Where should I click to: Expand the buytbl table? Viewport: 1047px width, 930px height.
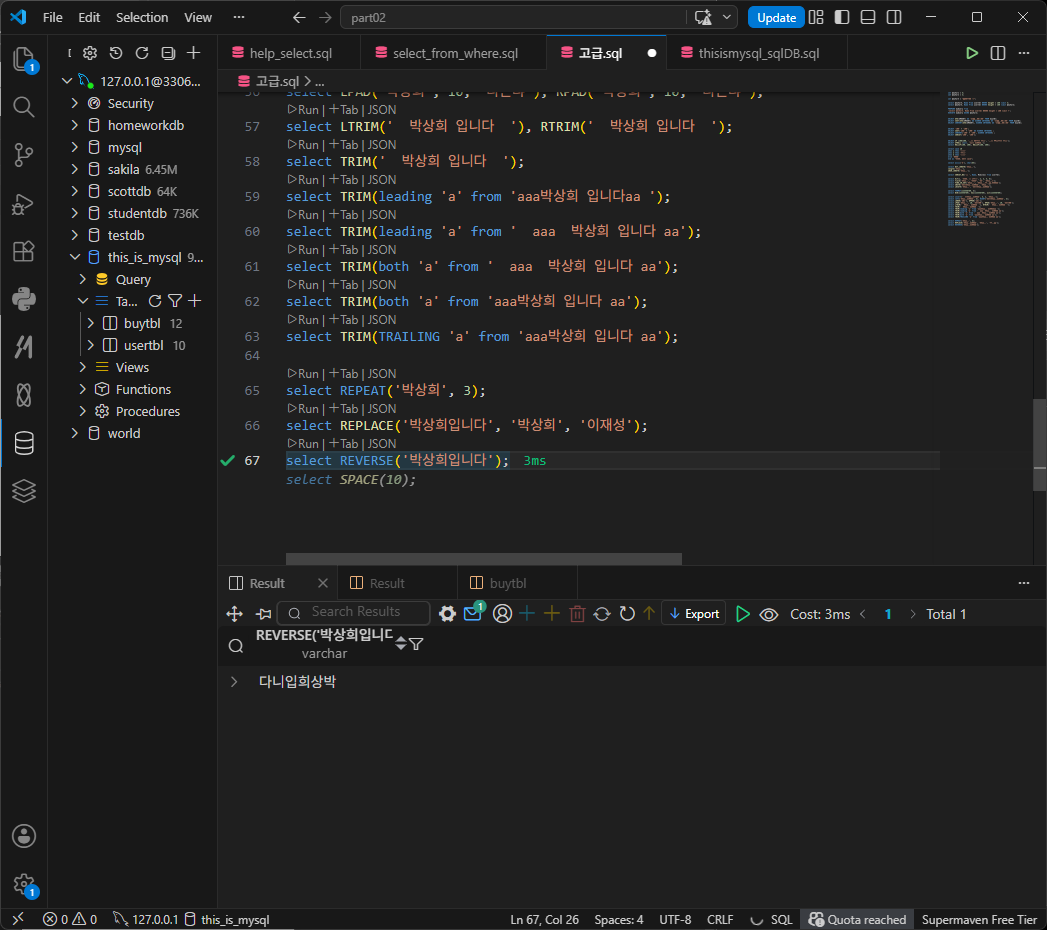pos(91,323)
